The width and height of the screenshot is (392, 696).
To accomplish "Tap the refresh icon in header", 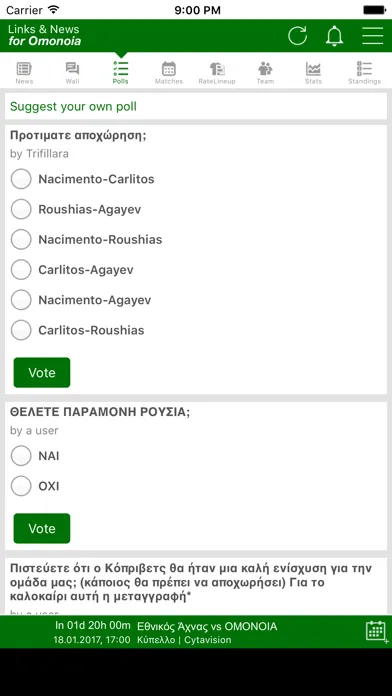I will [297, 36].
